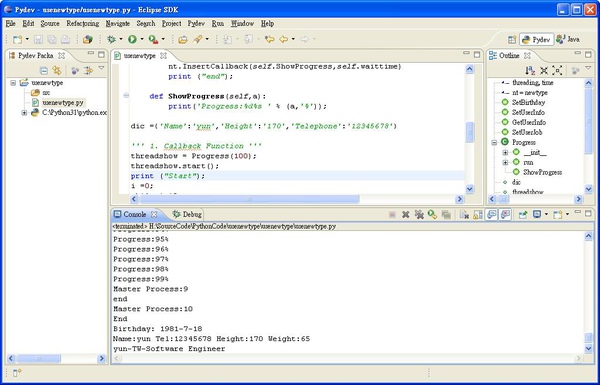This screenshot has height=385, width=600.
Task: Click Collapse All in Package Explorer
Action: point(44,70)
